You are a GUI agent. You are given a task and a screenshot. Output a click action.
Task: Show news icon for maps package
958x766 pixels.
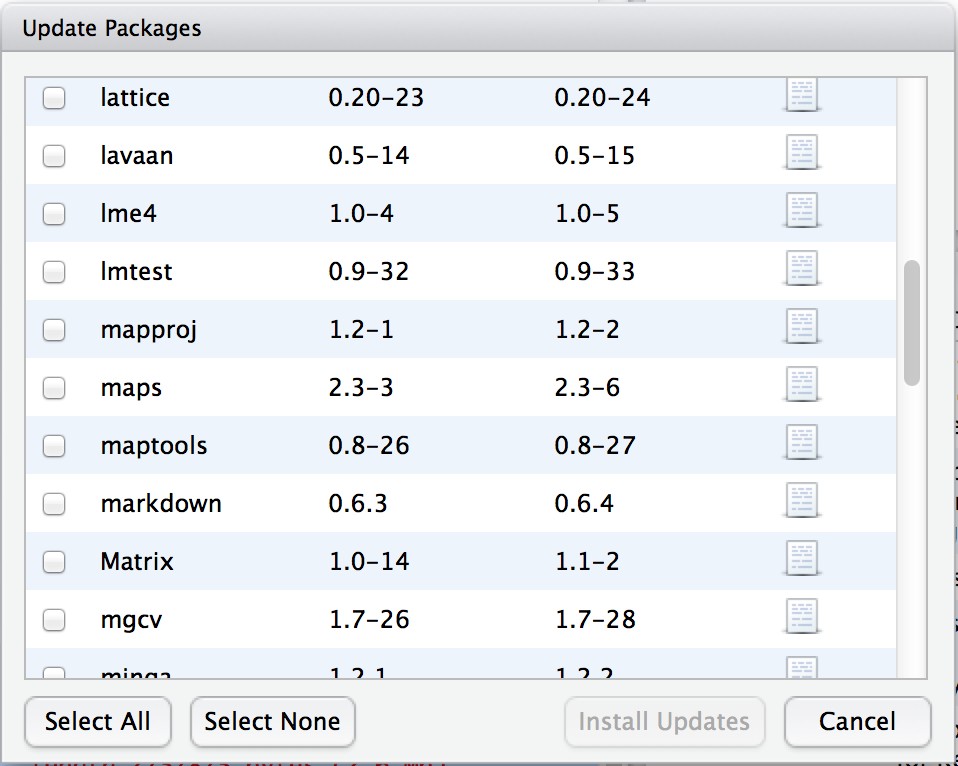pos(802,385)
